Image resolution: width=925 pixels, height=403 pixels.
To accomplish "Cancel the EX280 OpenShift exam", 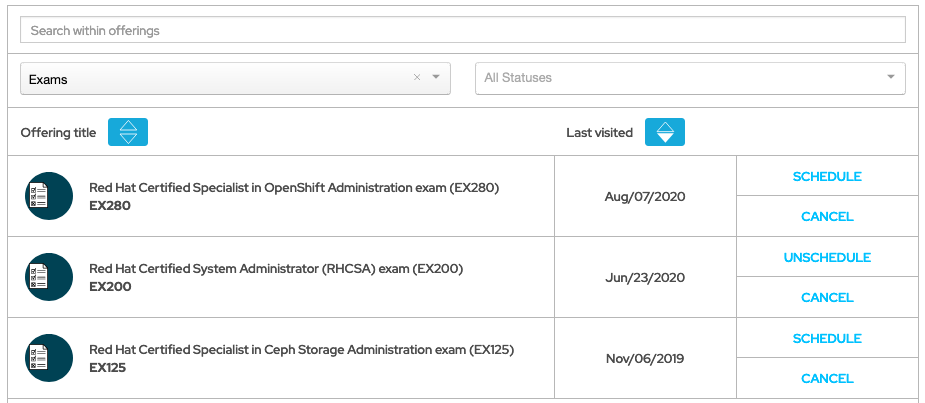I will pos(827,217).
